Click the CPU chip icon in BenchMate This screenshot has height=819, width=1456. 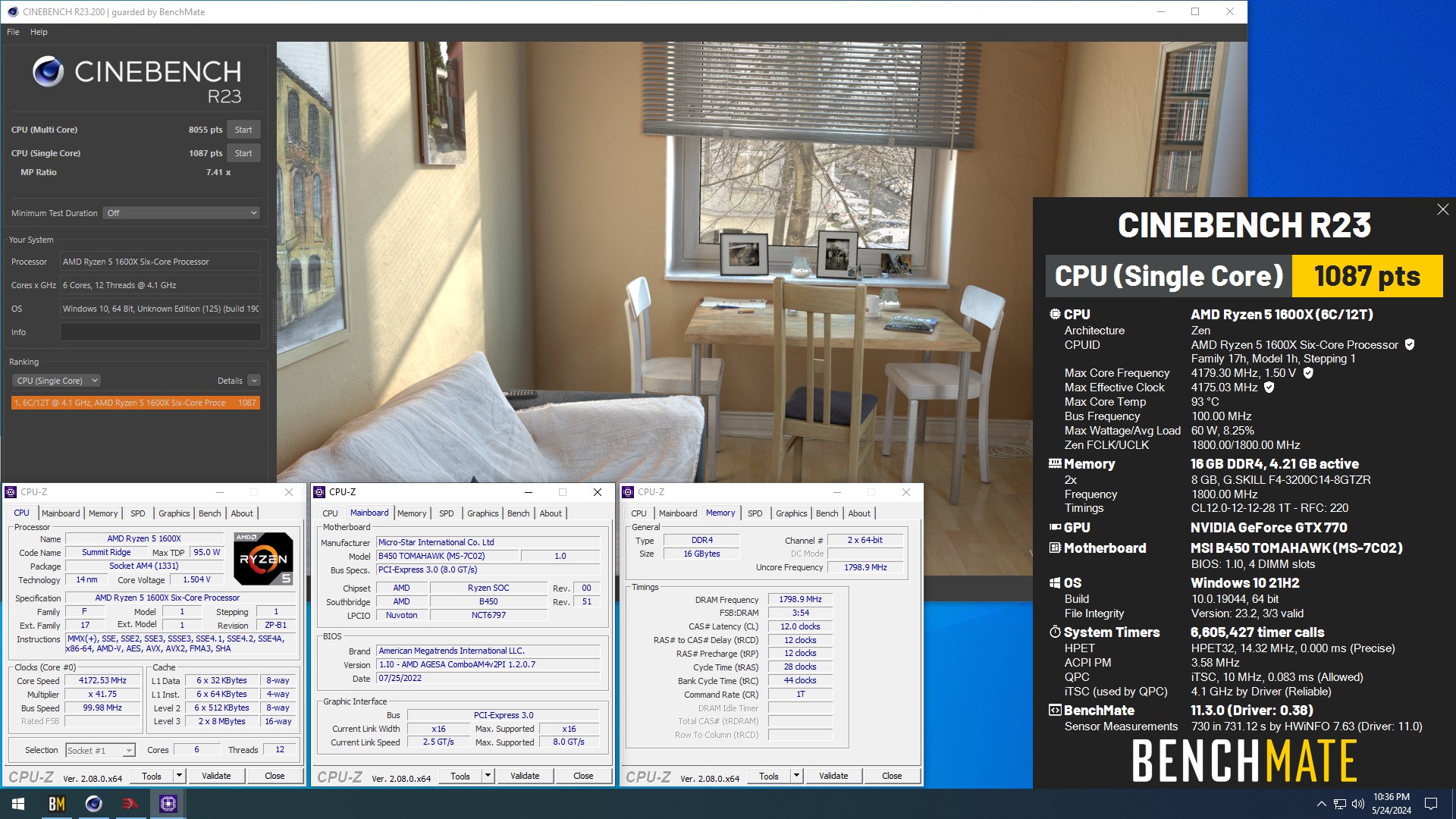tap(1054, 314)
